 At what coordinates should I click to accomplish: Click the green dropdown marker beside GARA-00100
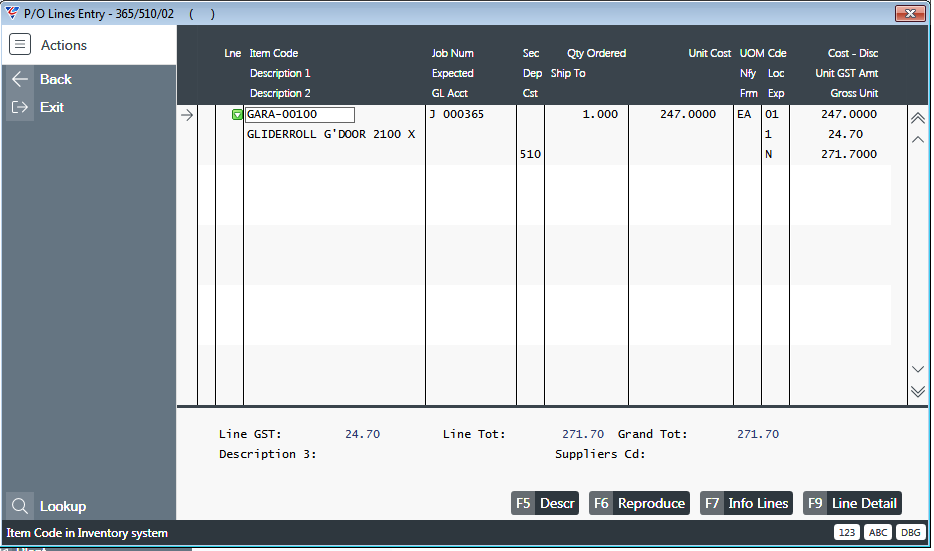point(237,114)
